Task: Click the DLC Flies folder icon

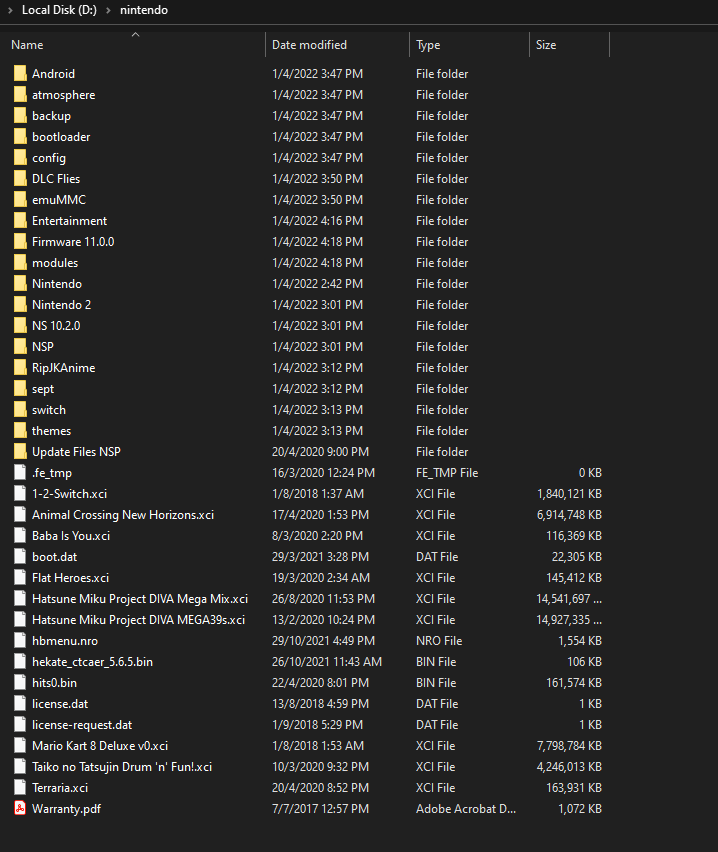Action: [x=20, y=179]
